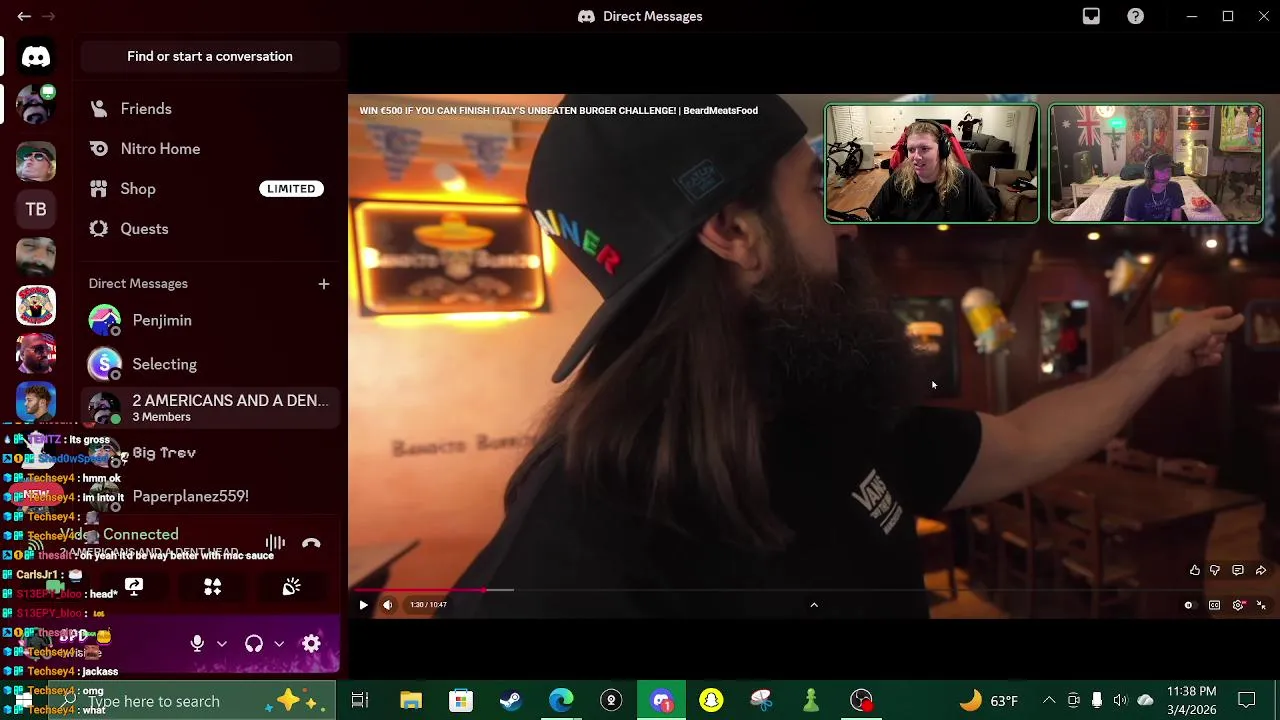The image size is (1280, 720).
Task: Open system volume control in tray
Action: click(1120, 700)
